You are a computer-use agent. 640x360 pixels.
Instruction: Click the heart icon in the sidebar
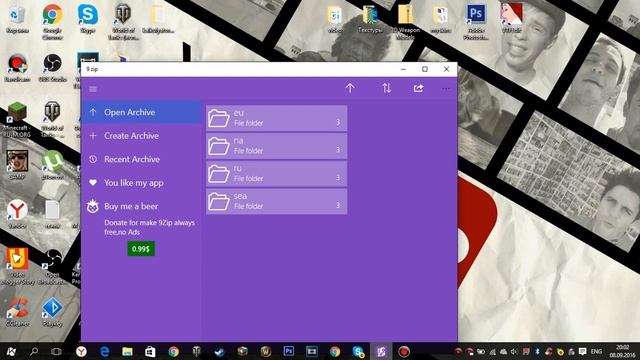click(x=93, y=183)
